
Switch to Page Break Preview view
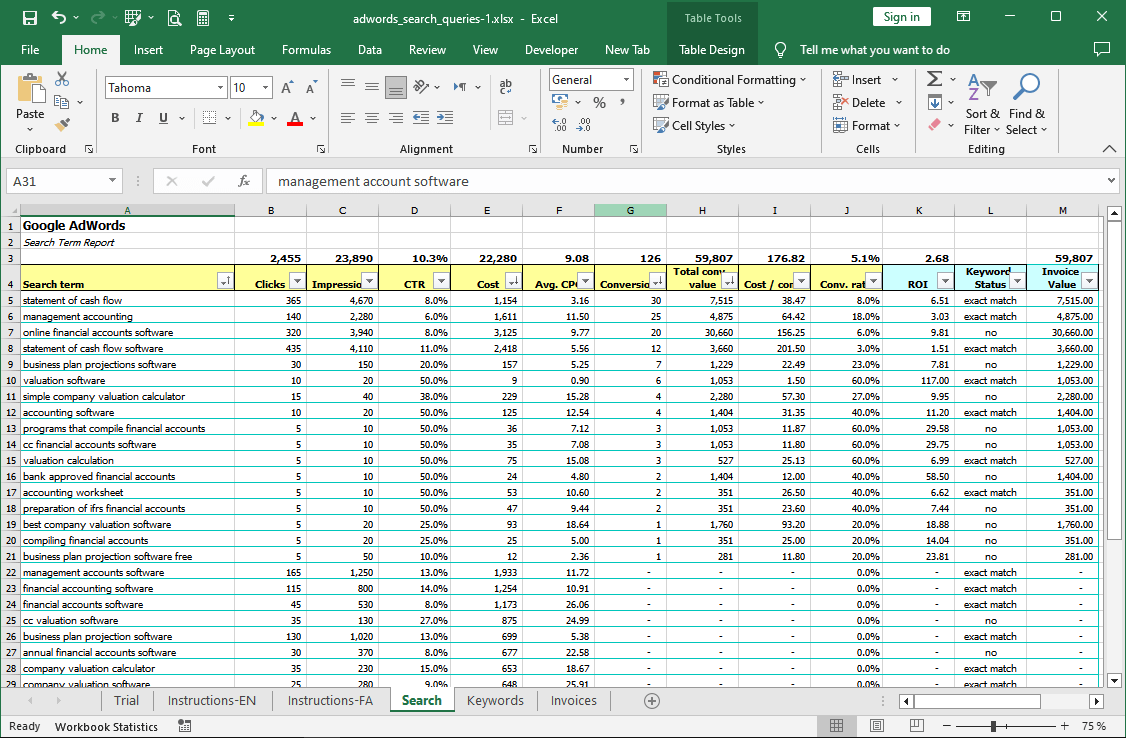917,726
